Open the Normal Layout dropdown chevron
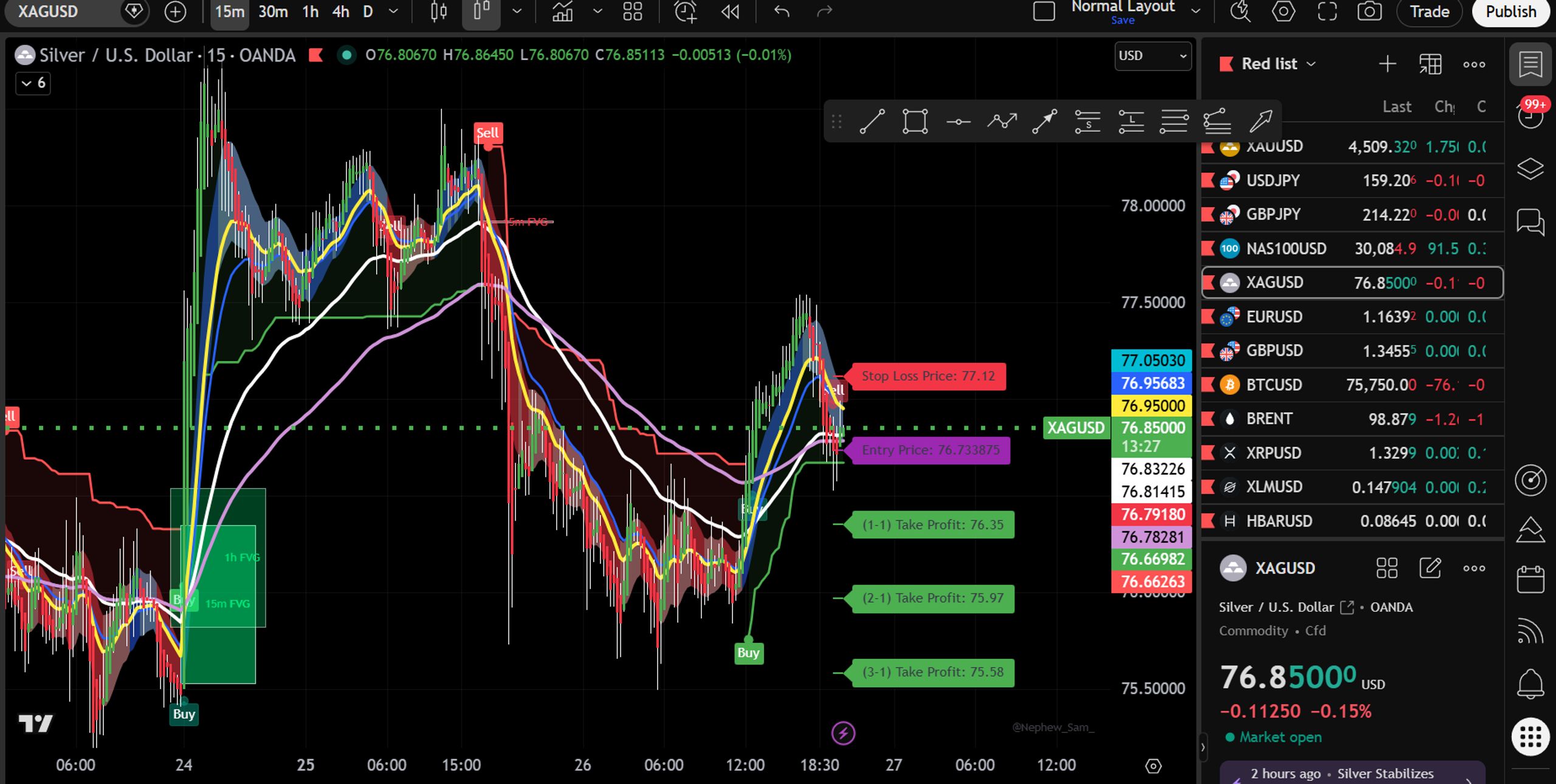This screenshot has height=784, width=1556. (x=1196, y=11)
